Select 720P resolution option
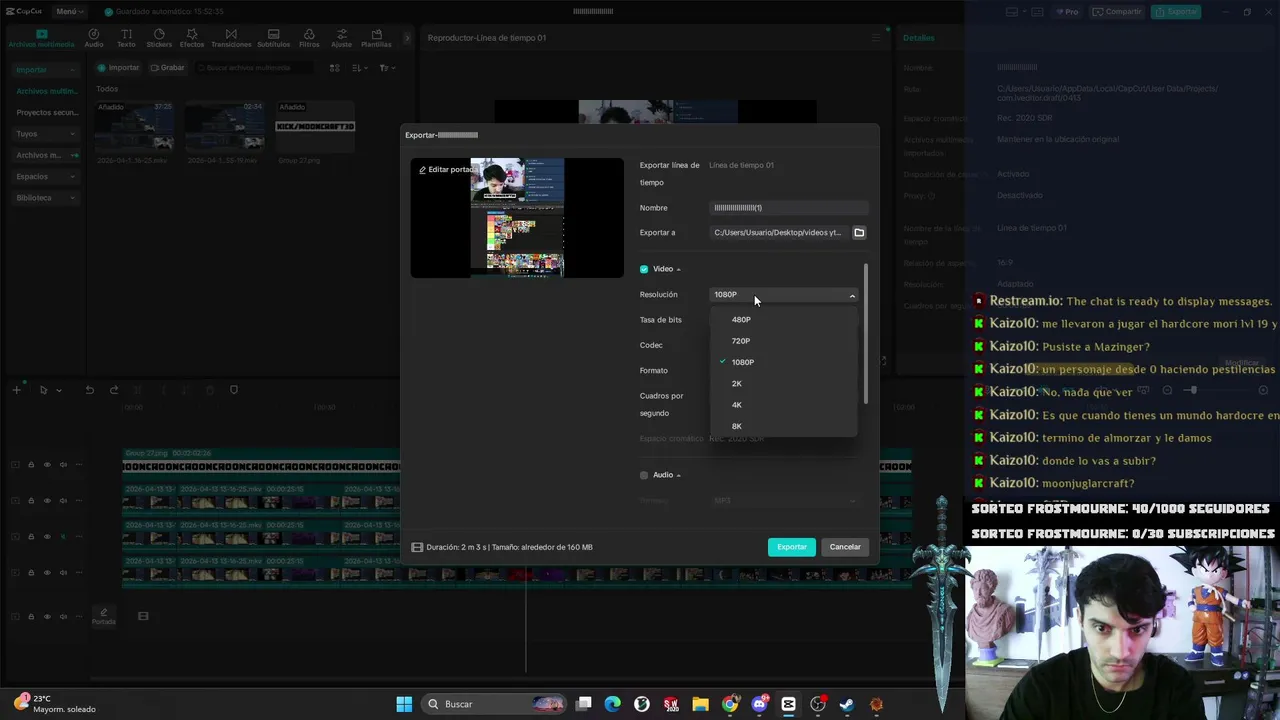The width and height of the screenshot is (1280, 720). click(783, 341)
